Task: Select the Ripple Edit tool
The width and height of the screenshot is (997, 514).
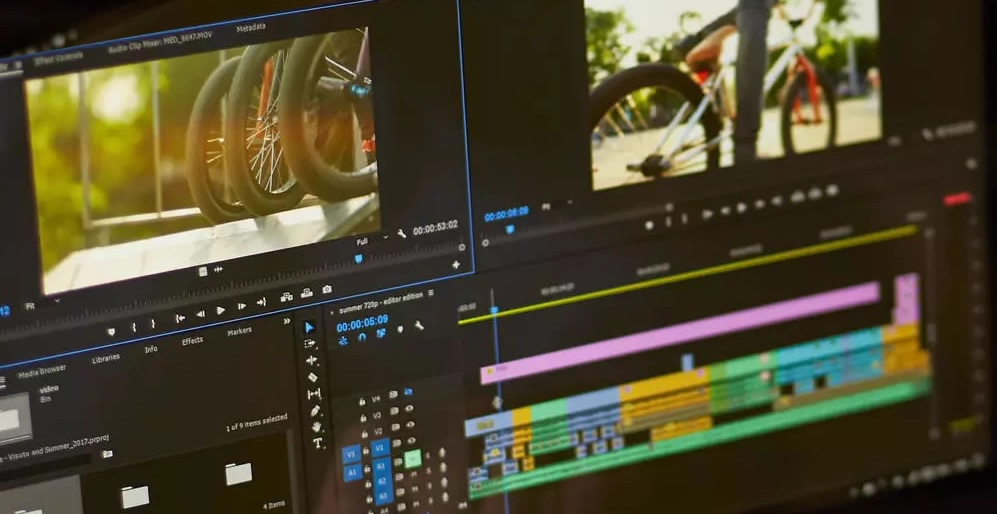Action: point(312,360)
